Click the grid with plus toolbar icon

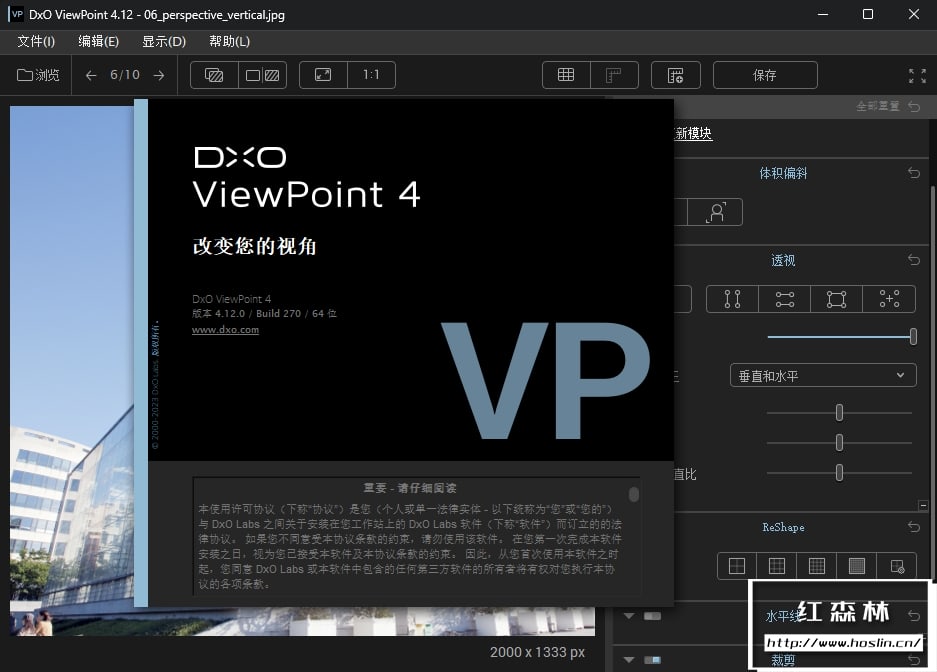point(676,75)
